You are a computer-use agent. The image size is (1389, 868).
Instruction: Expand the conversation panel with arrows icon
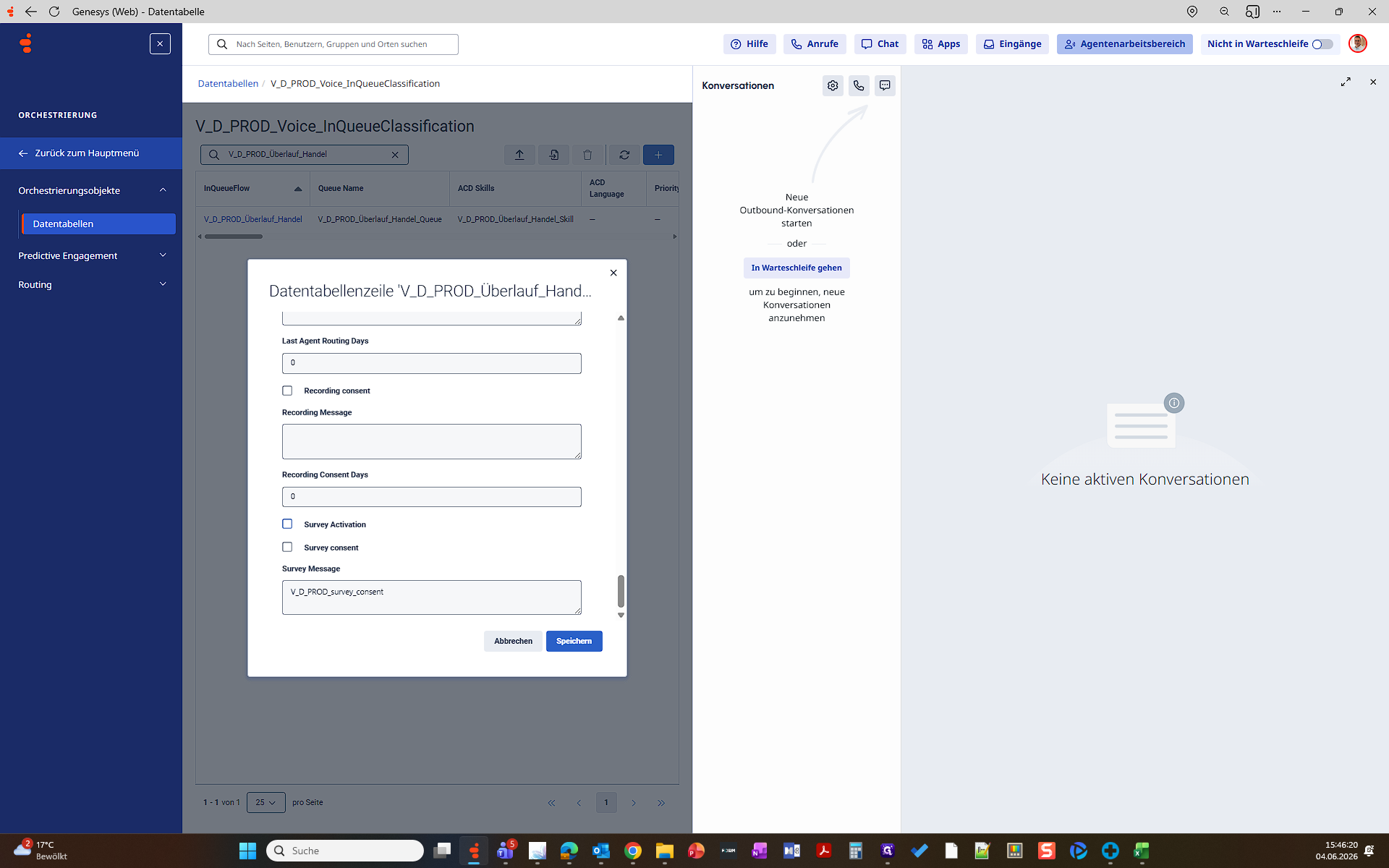click(1346, 82)
